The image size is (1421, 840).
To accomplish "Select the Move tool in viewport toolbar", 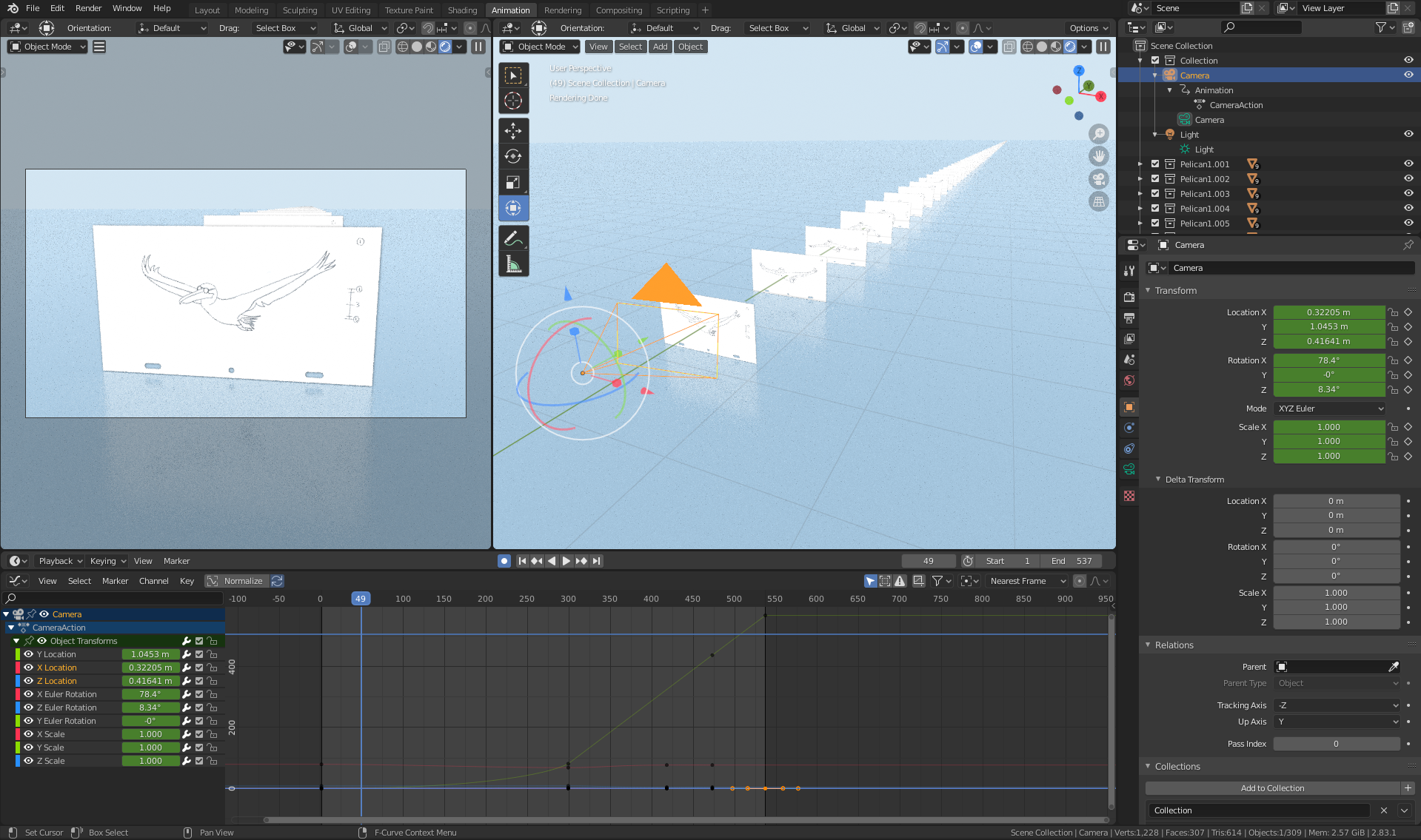I will tap(513, 131).
